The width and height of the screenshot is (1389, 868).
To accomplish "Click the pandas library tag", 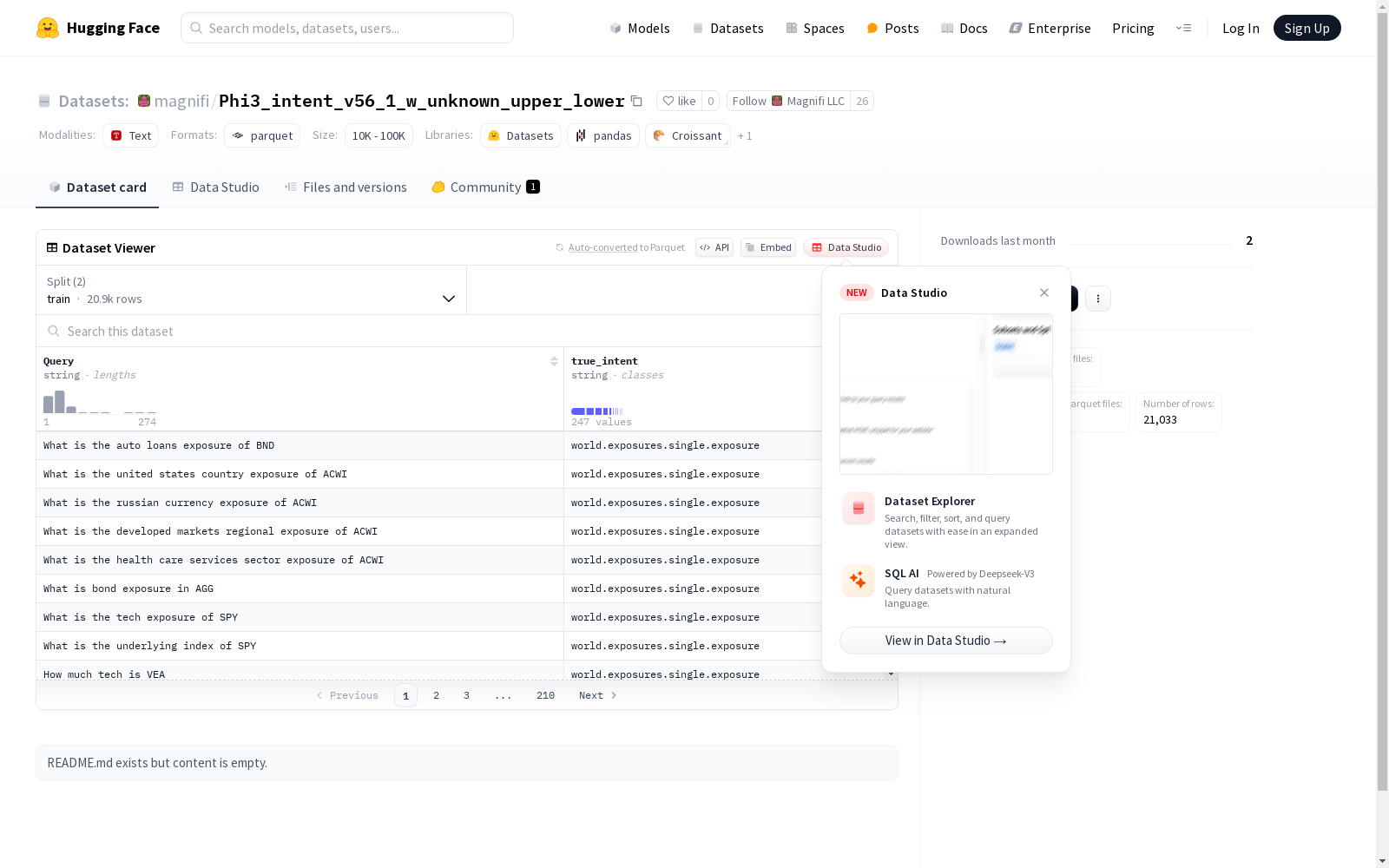I will tap(603, 135).
